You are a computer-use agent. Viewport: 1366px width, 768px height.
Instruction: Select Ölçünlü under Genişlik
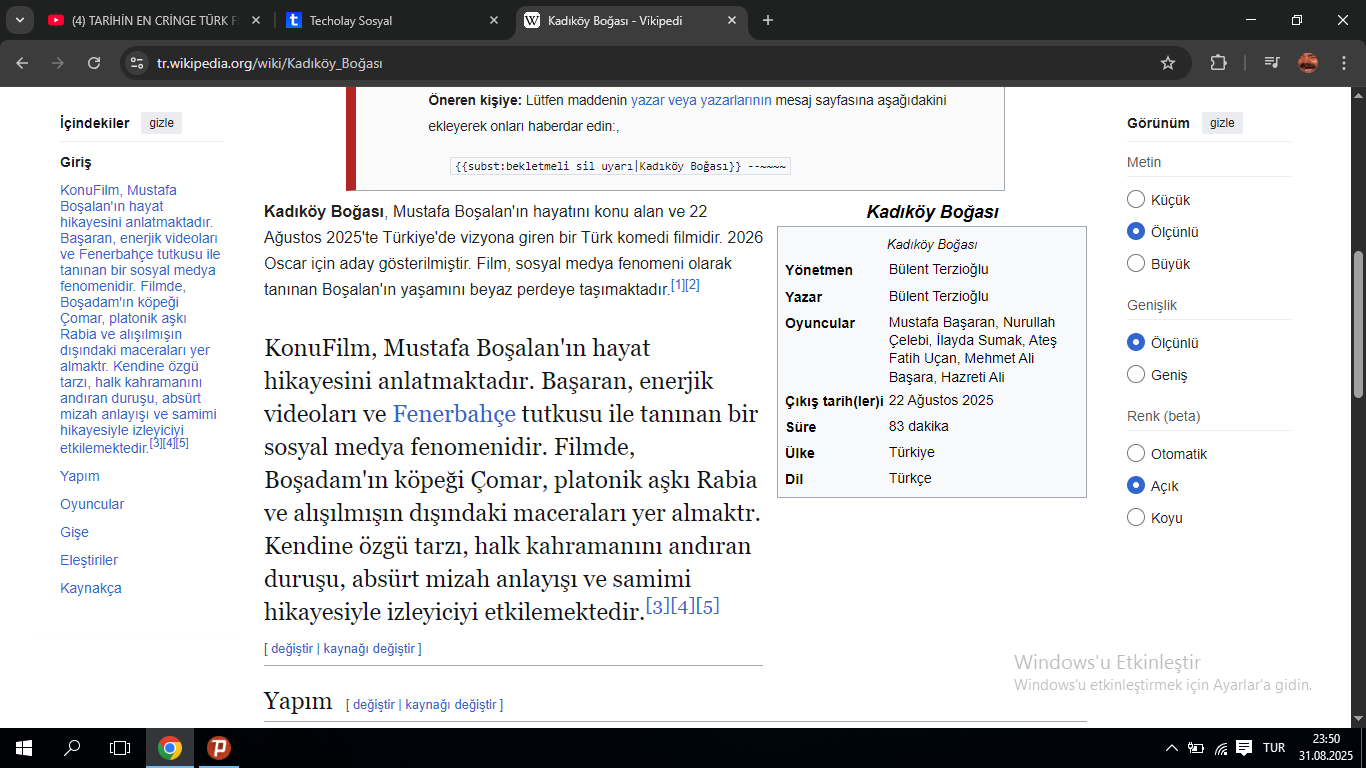click(x=1136, y=342)
